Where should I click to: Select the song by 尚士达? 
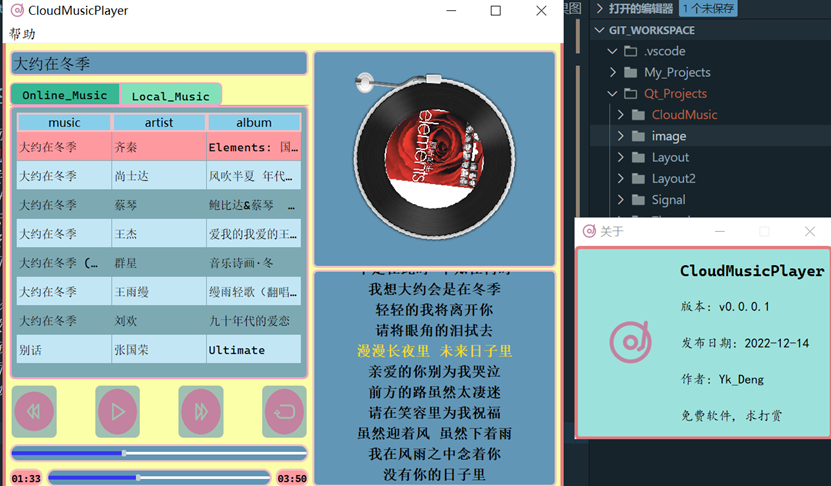coord(159,175)
